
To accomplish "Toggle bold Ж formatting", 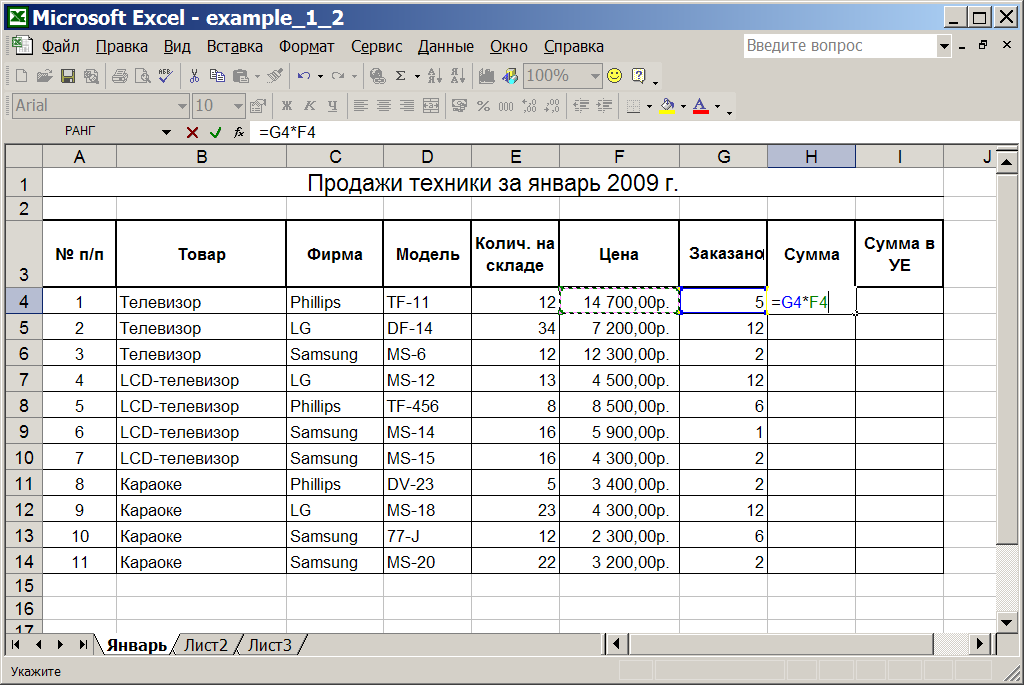I will [287, 106].
